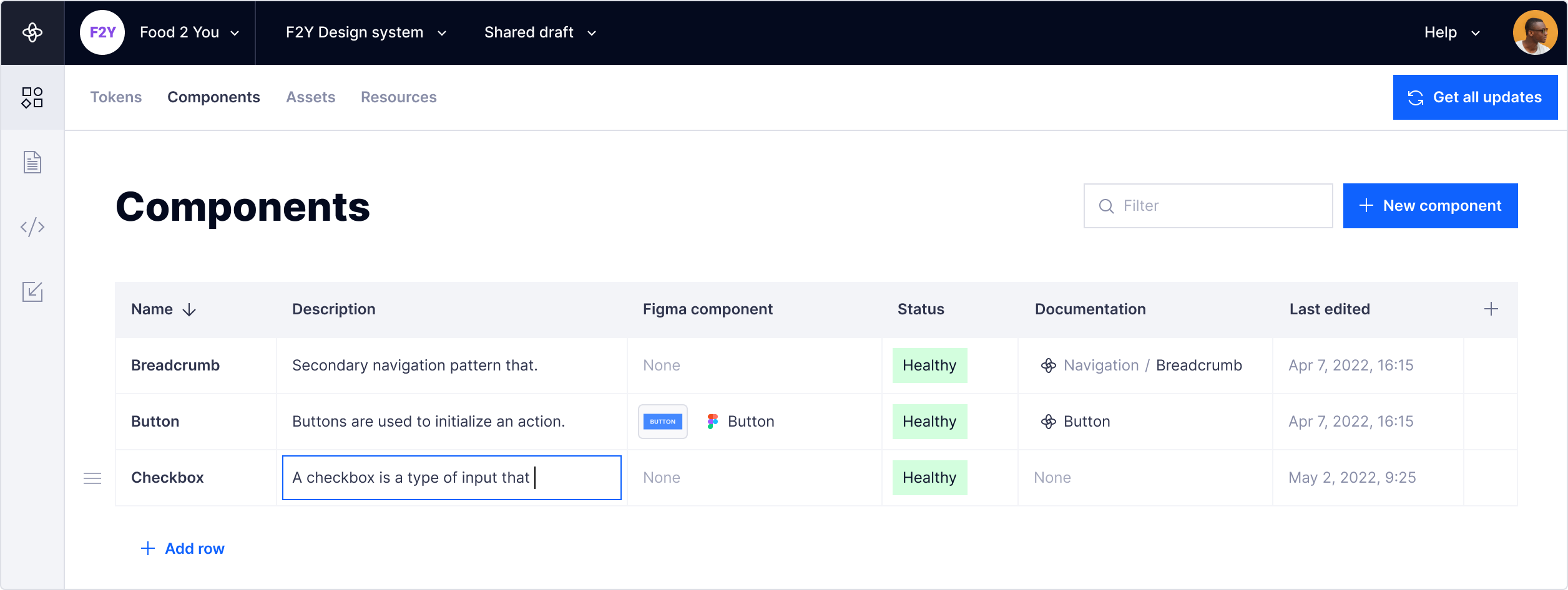Viewport: 1568px width, 590px height.
Task: Click the Status column header
Action: coord(921,309)
